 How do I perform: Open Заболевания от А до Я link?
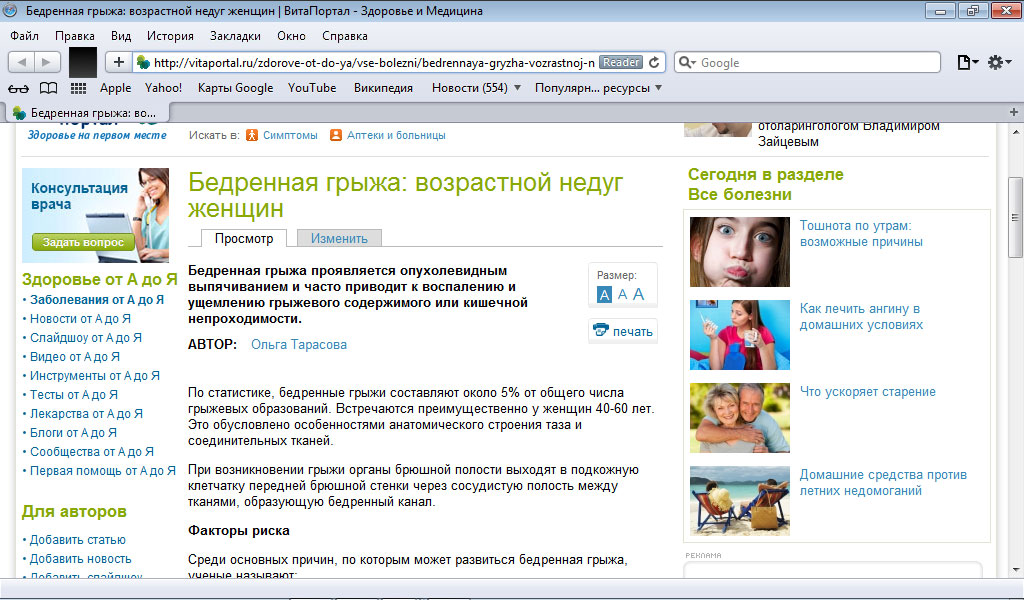click(x=97, y=300)
